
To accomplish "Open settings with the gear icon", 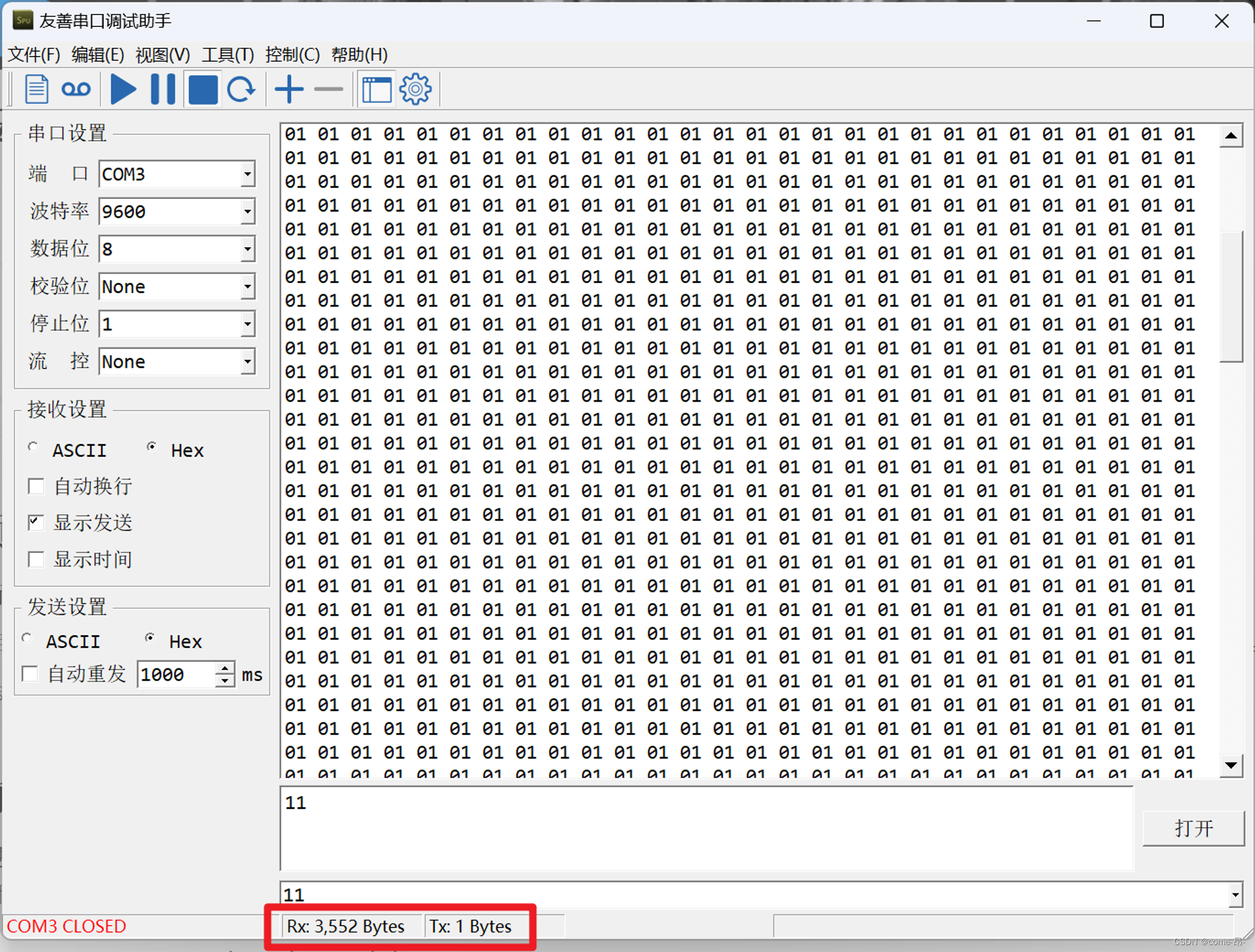I will tap(415, 89).
